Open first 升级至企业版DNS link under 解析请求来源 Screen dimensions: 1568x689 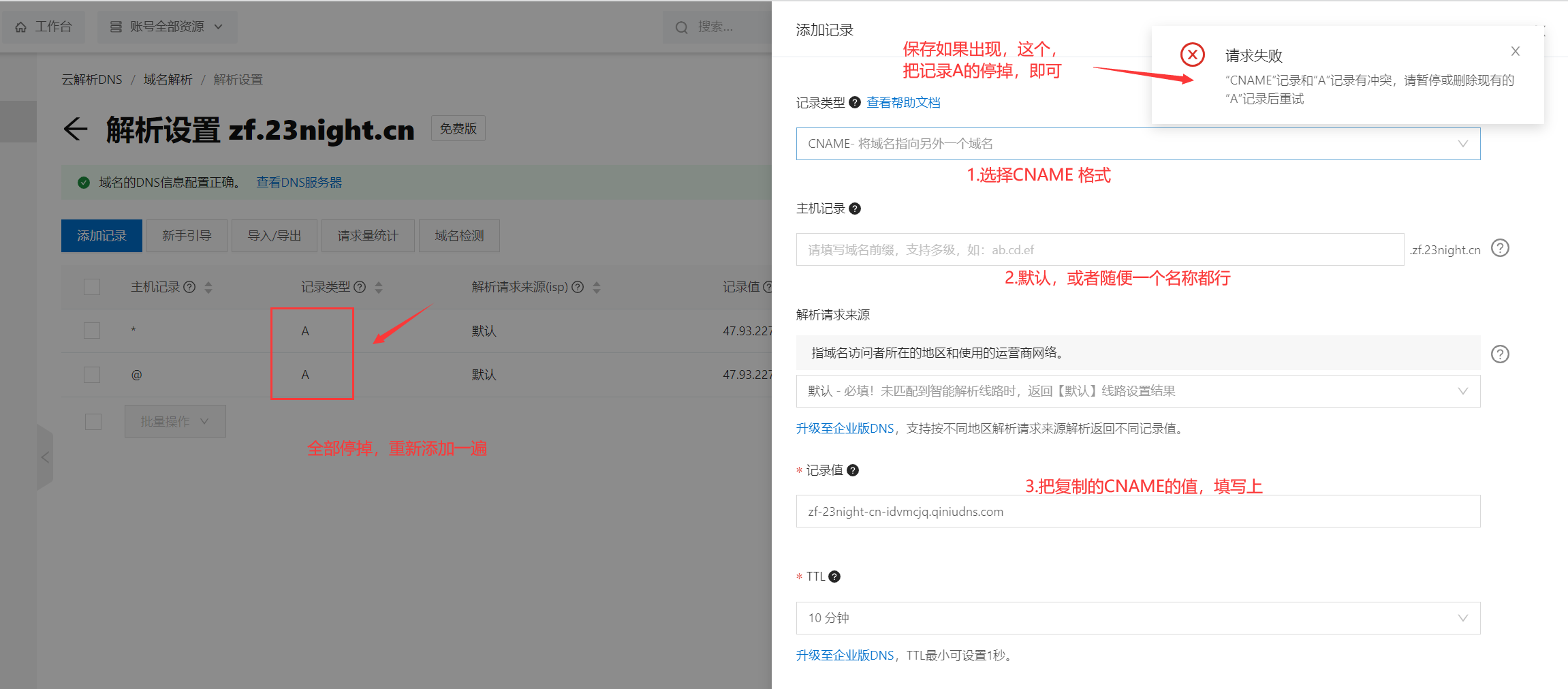pyautogui.click(x=845, y=429)
